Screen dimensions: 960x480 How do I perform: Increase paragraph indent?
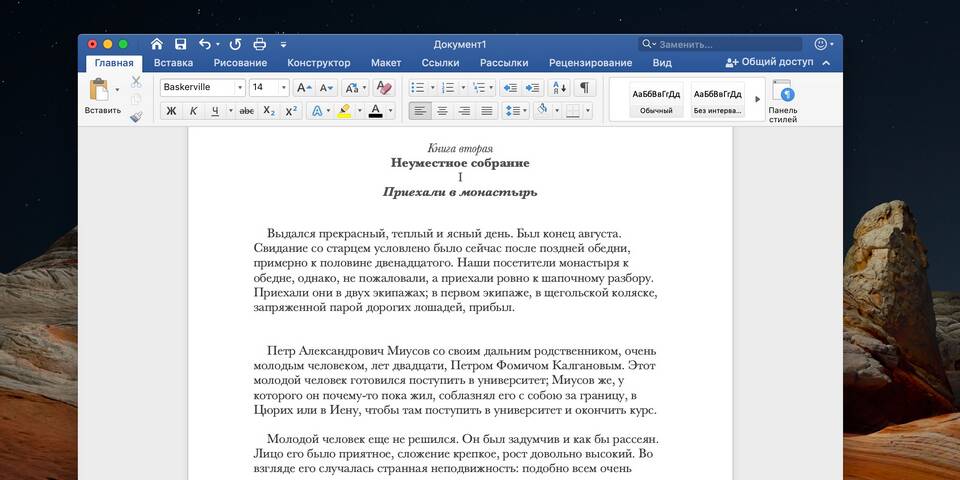pyautogui.click(x=533, y=88)
